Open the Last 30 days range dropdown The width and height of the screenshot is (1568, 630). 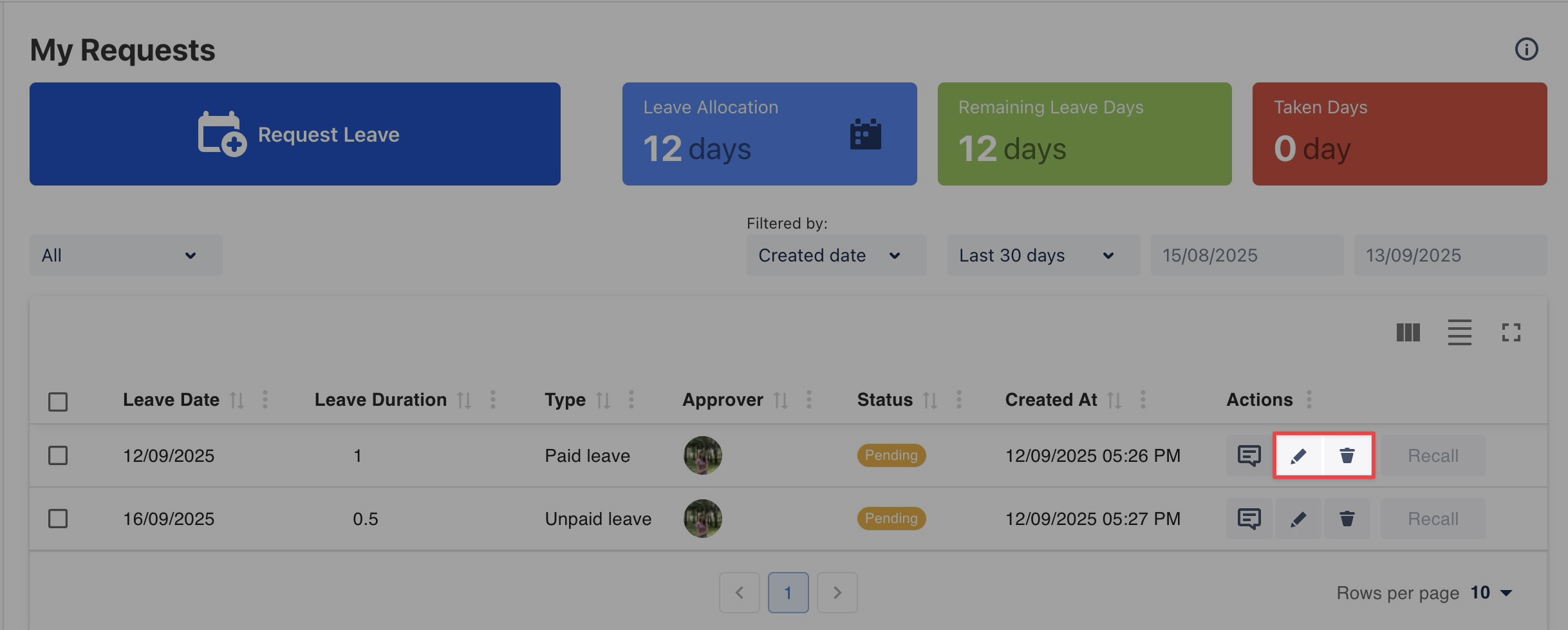pos(1043,255)
